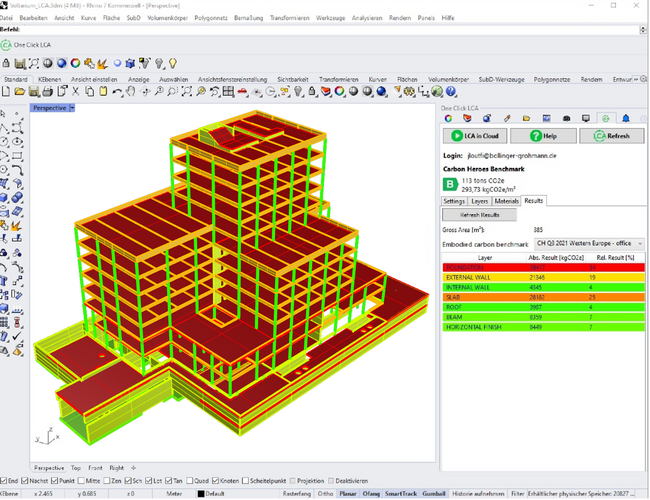Image resolution: width=650 pixels, height=500 pixels.
Task: Click the Refresh Results button
Action: (x=480, y=215)
